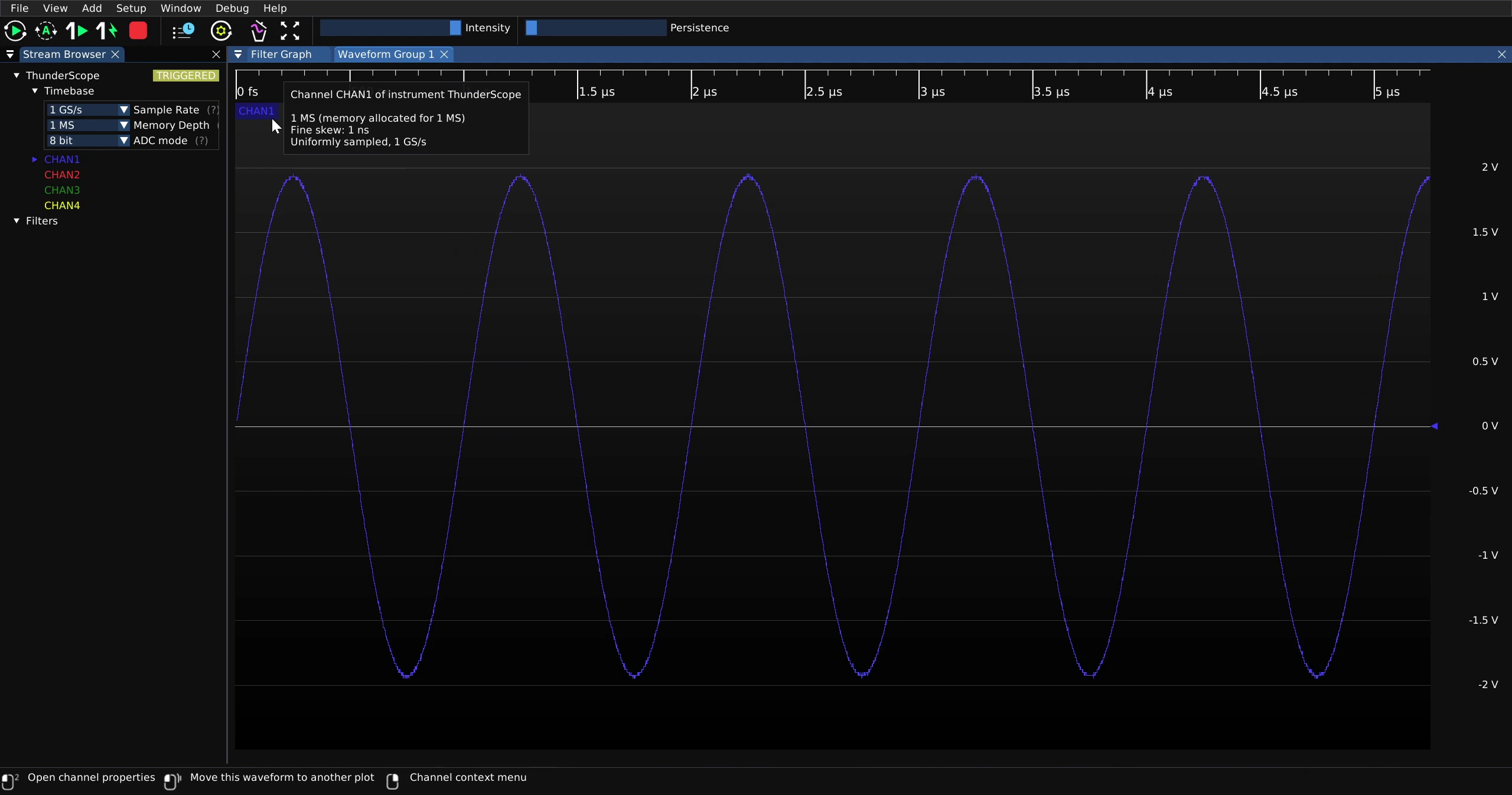
Task: Open the ADC mode 8 bit dropdown
Action: 87,141
